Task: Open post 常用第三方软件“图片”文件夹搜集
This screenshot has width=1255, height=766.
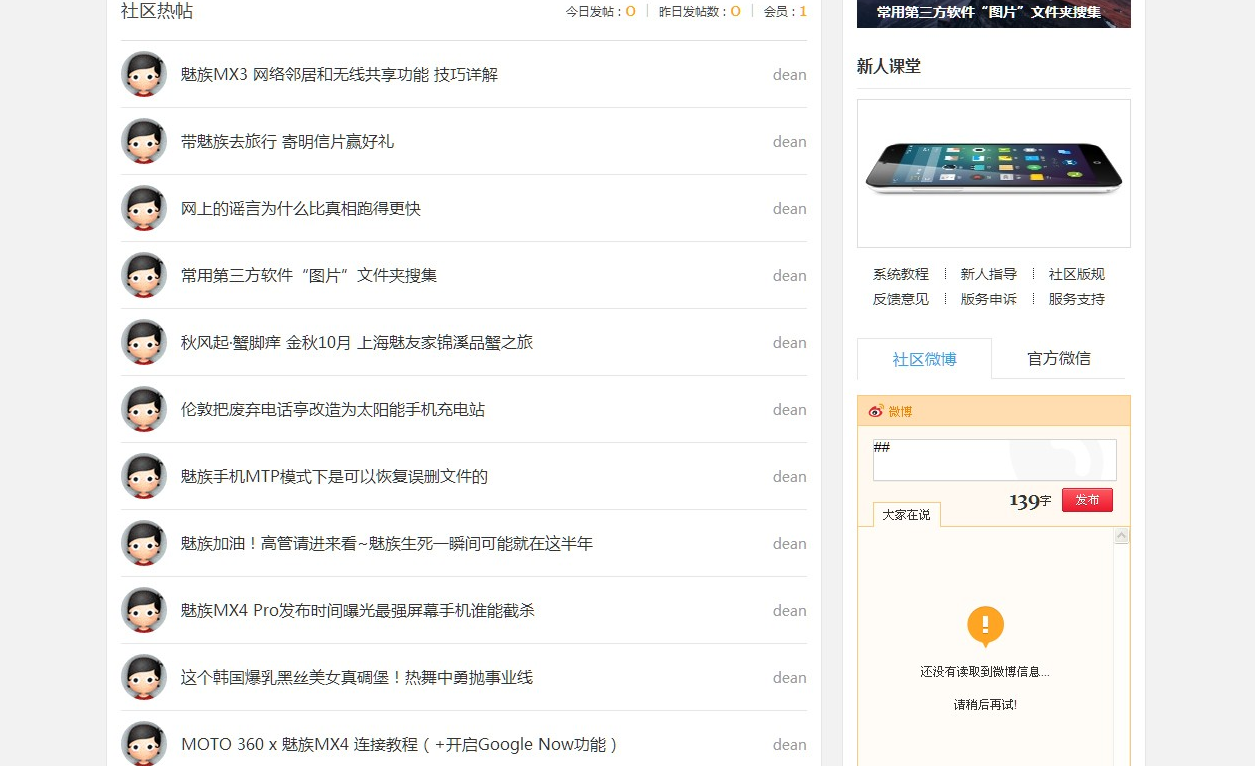Action: [x=309, y=275]
